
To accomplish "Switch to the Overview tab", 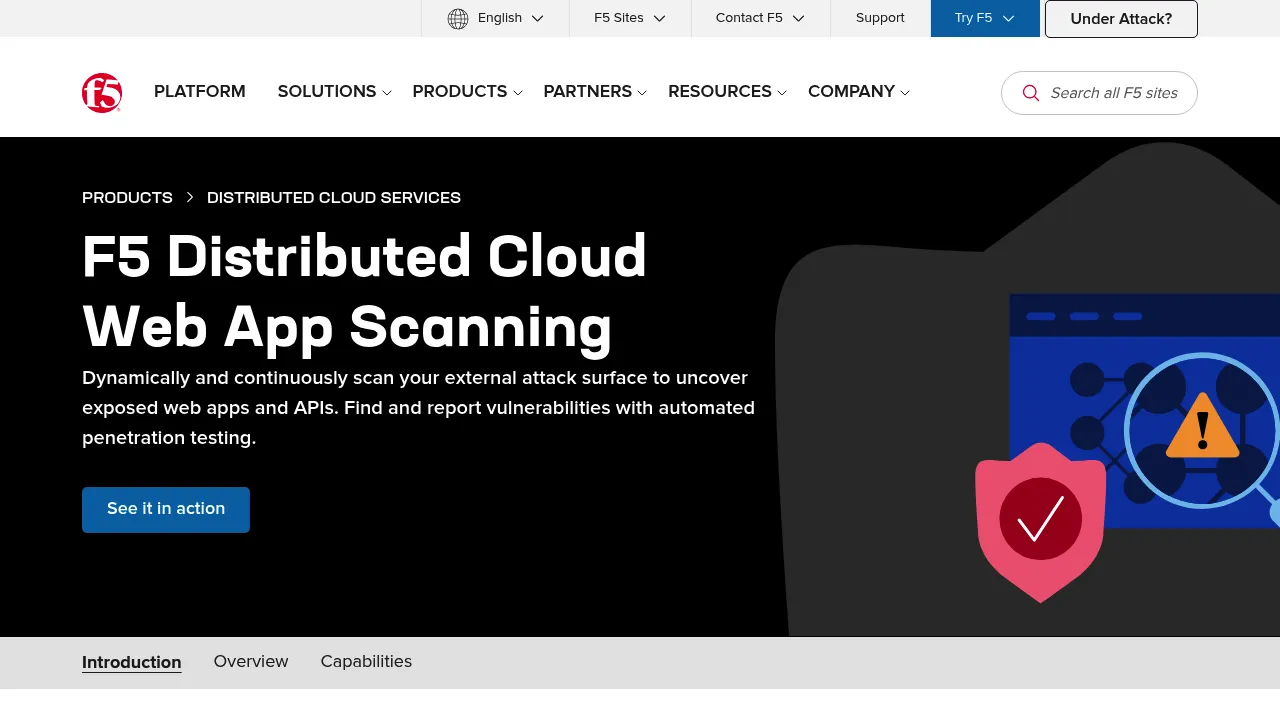I will pos(251,661).
